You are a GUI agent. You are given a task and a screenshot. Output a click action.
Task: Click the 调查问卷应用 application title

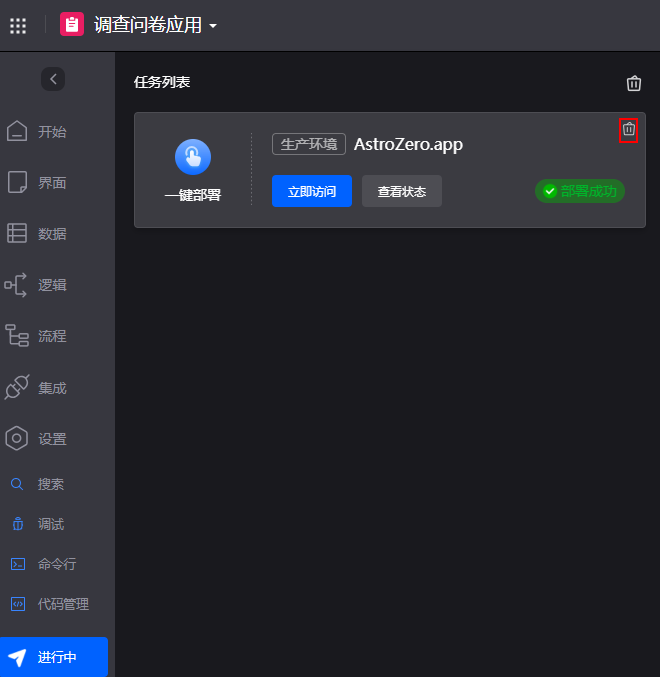point(148,25)
